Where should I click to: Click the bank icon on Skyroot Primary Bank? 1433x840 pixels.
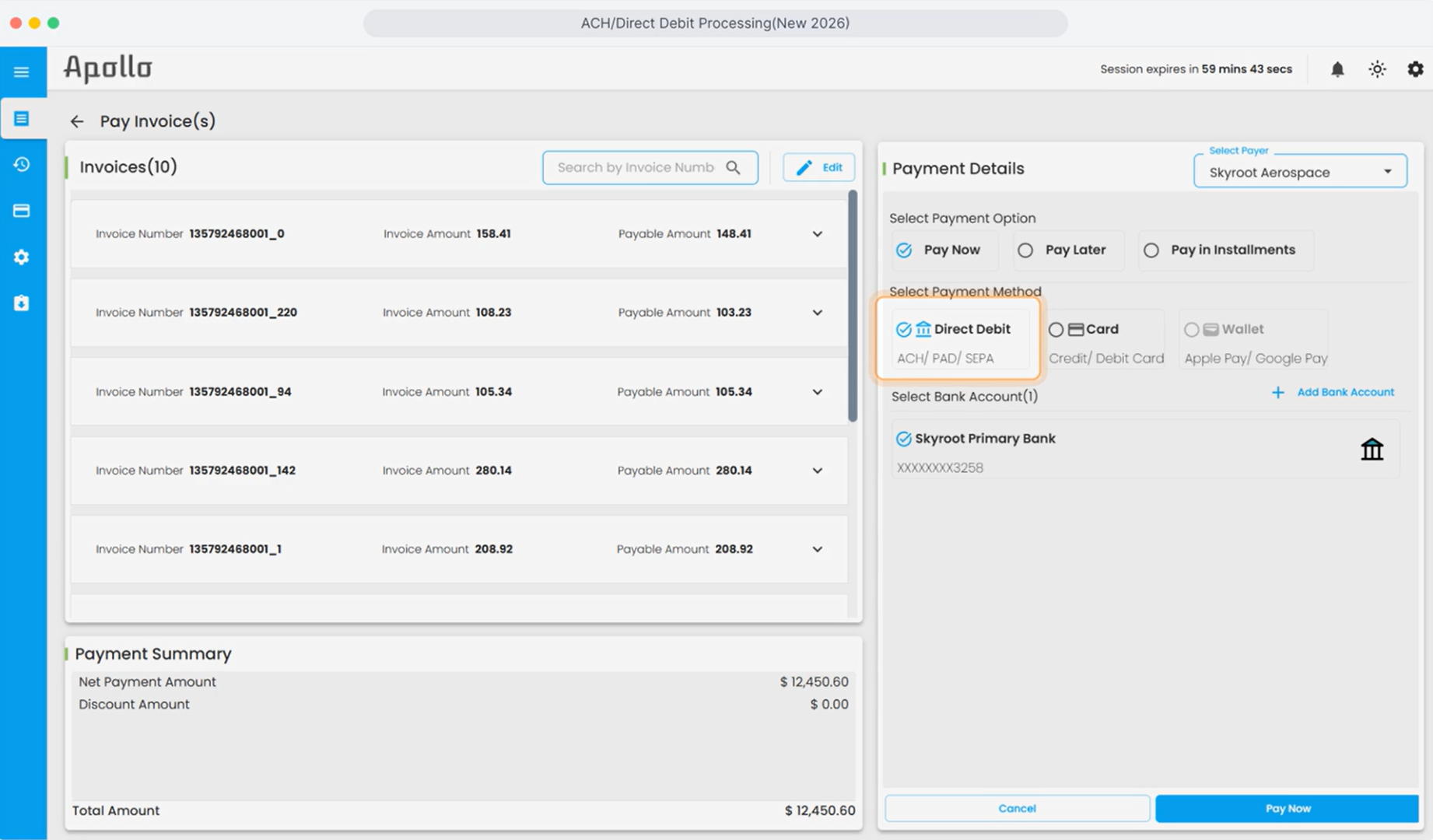click(1372, 449)
